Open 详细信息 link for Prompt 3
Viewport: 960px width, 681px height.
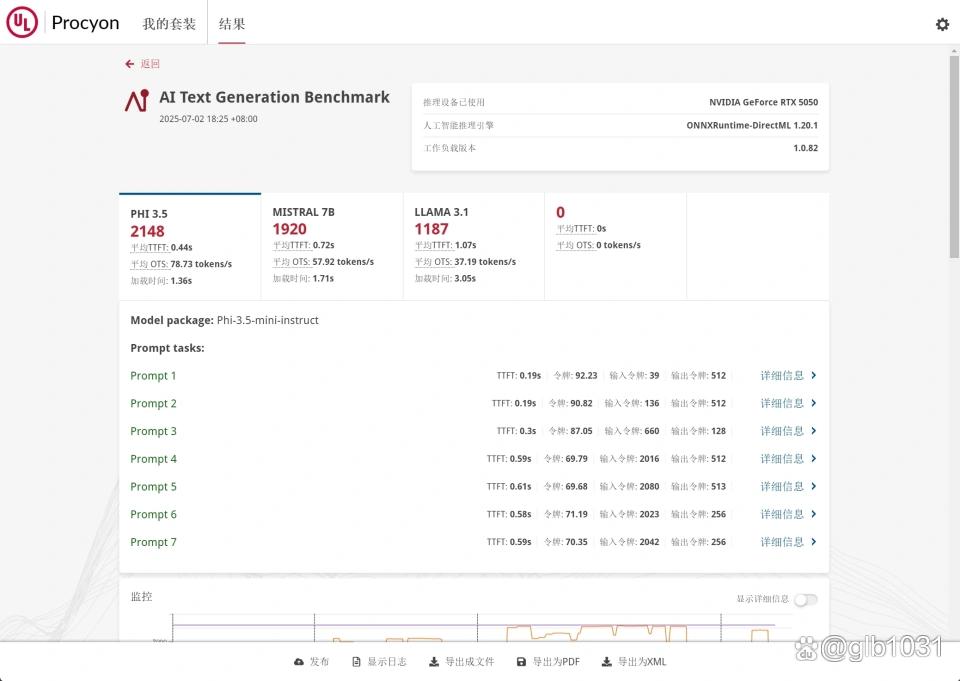pyautogui.click(x=782, y=431)
